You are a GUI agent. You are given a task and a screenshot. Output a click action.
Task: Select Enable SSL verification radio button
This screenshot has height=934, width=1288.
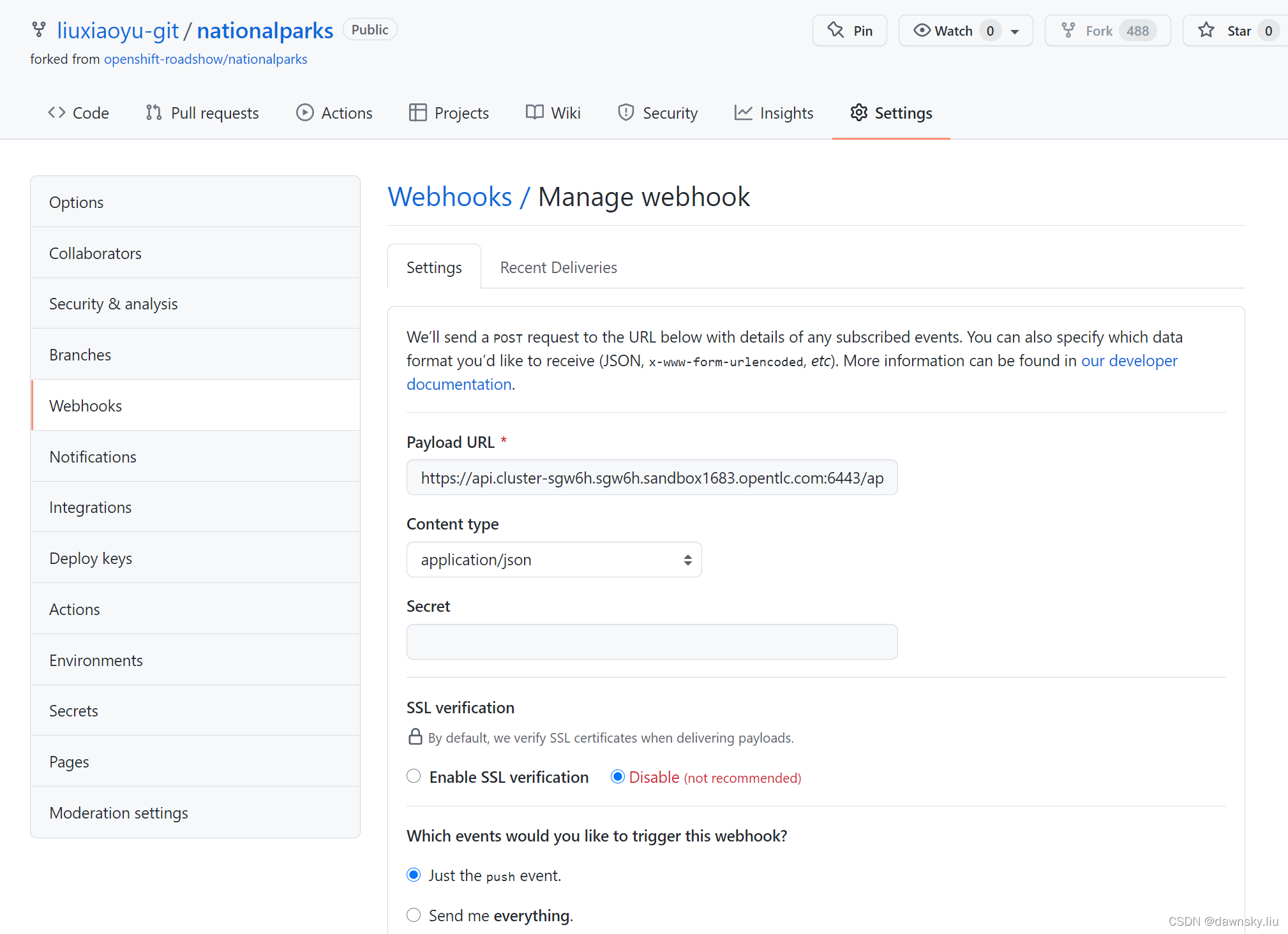click(x=414, y=776)
